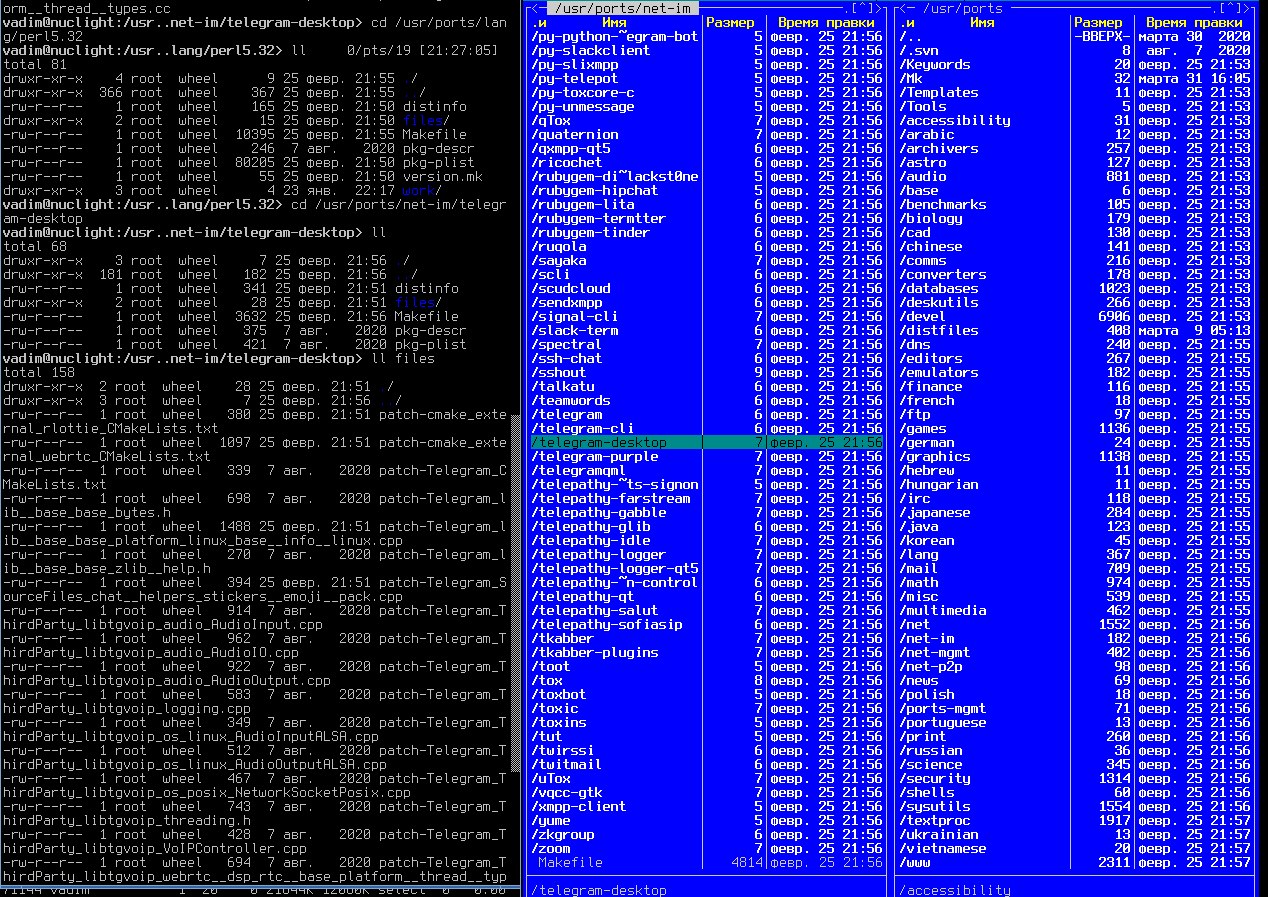Choose the /databases directory

pyautogui.click(x=1075, y=288)
